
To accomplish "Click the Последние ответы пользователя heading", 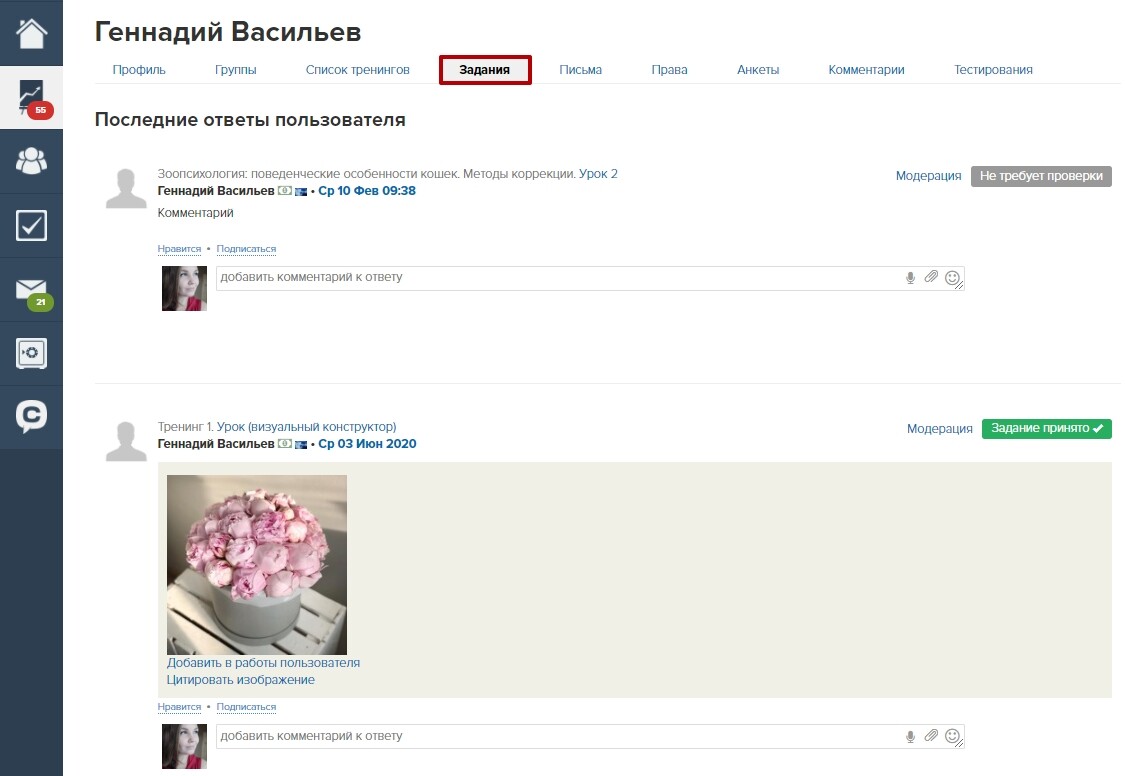I will [250, 119].
